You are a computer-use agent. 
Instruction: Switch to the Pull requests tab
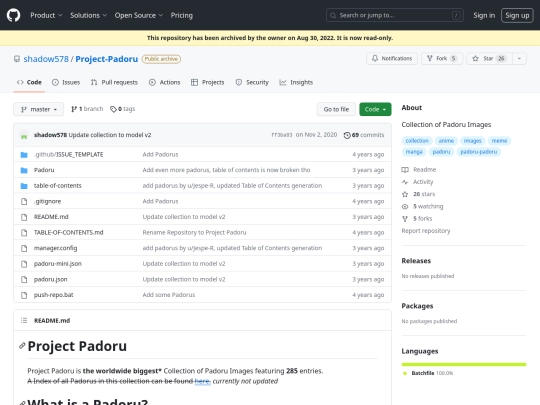pyautogui.click(x=114, y=82)
